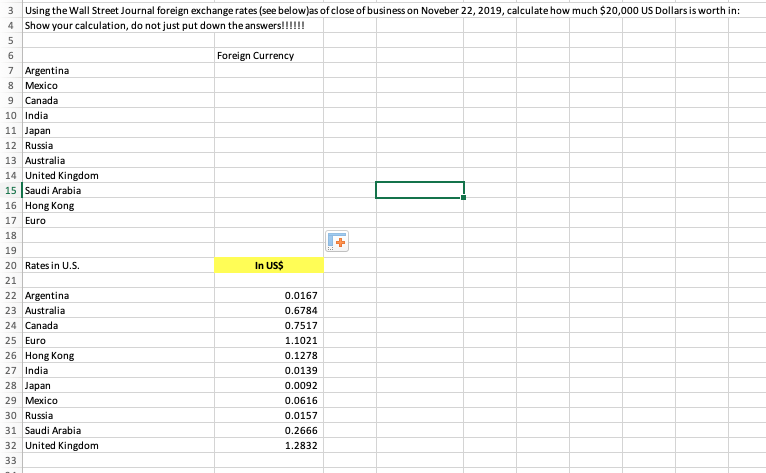Select the 'Russia' cell in row 12
Viewport: 766px width, 473px height.
coord(118,146)
